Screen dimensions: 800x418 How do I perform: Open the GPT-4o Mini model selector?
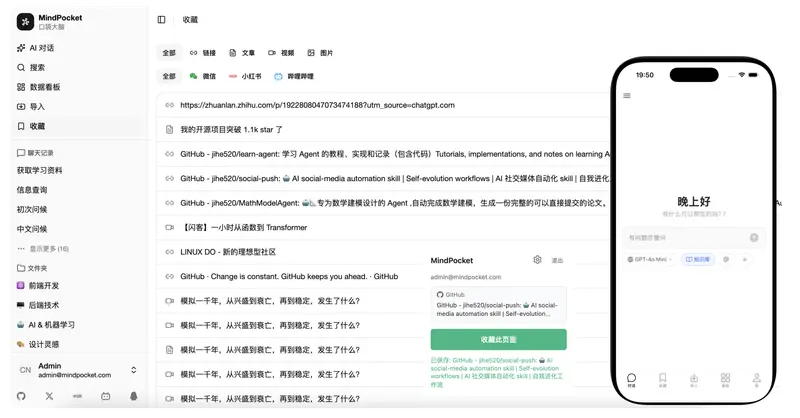(650, 259)
